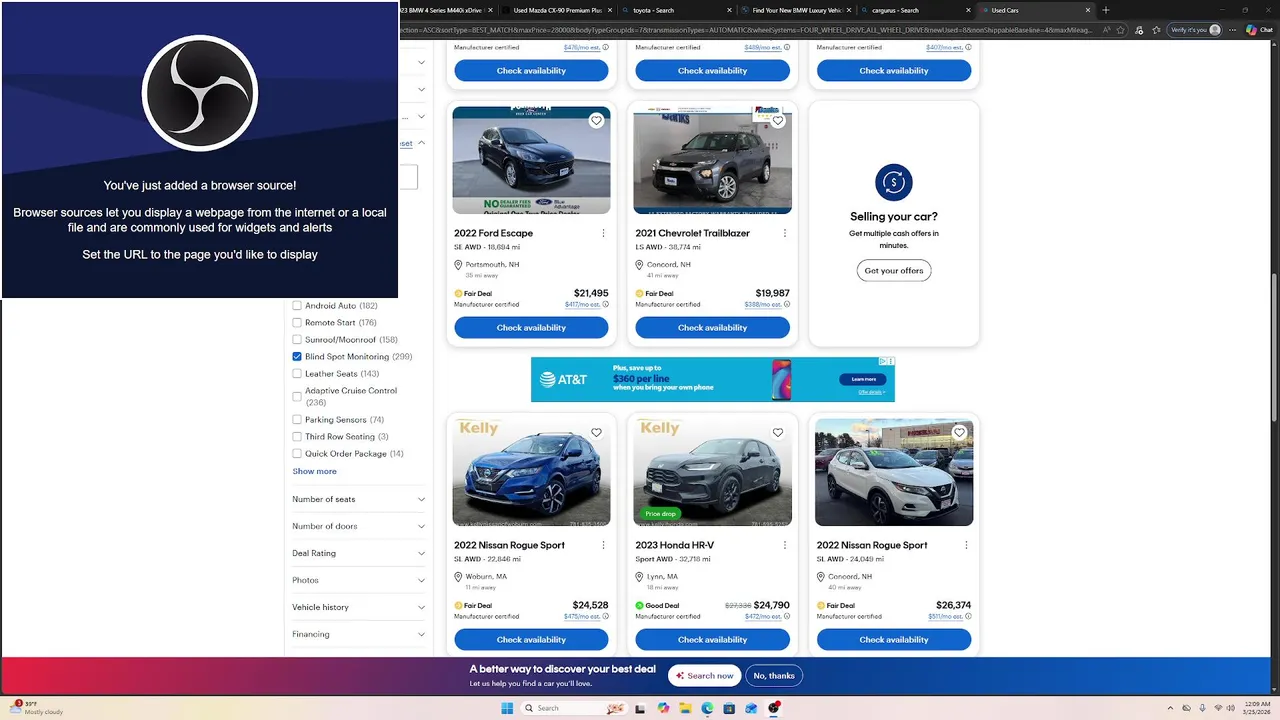Open more options for 2022 Ford Escape

coord(603,233)
